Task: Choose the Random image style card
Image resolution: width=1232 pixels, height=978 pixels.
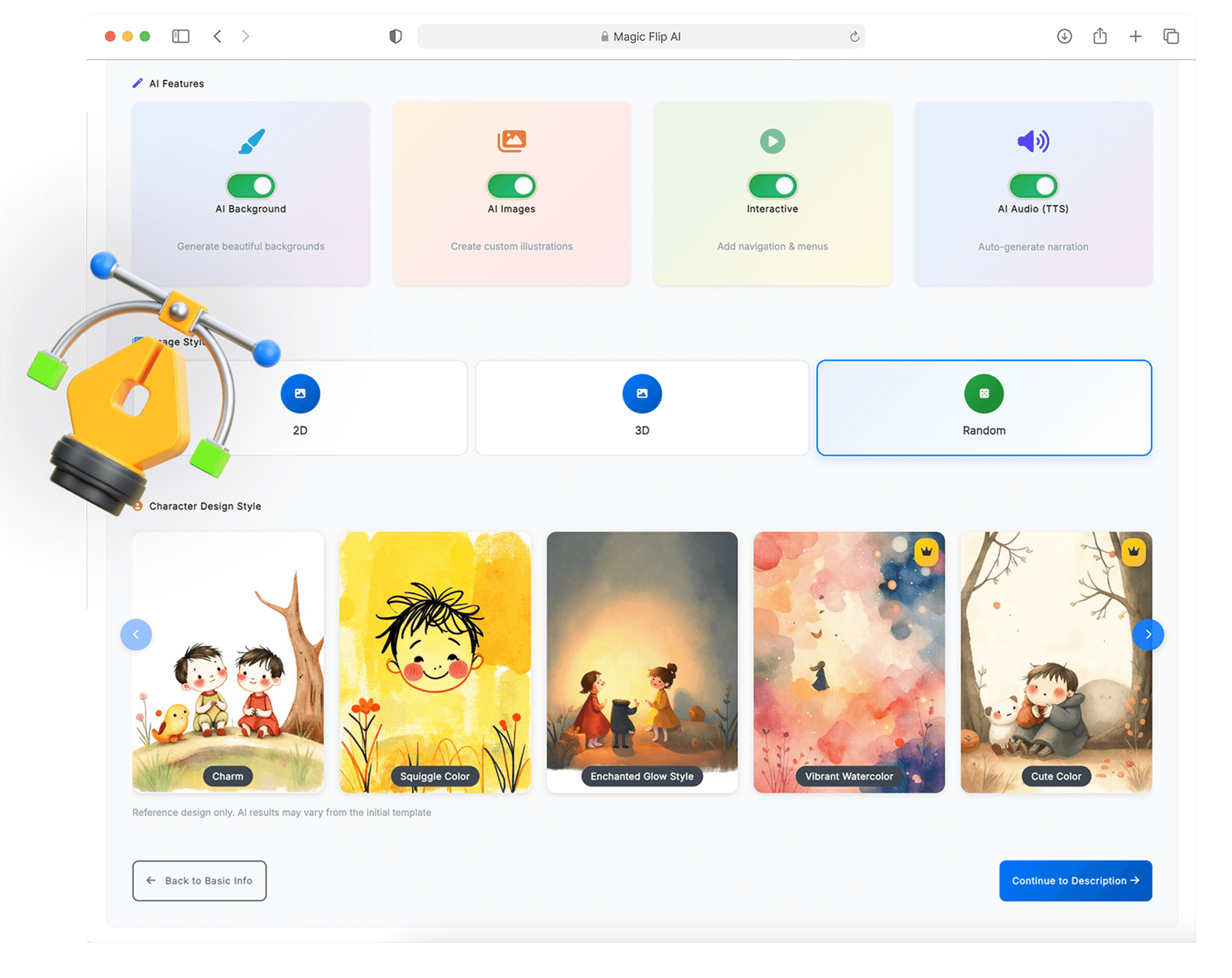Action: point(984,407)
